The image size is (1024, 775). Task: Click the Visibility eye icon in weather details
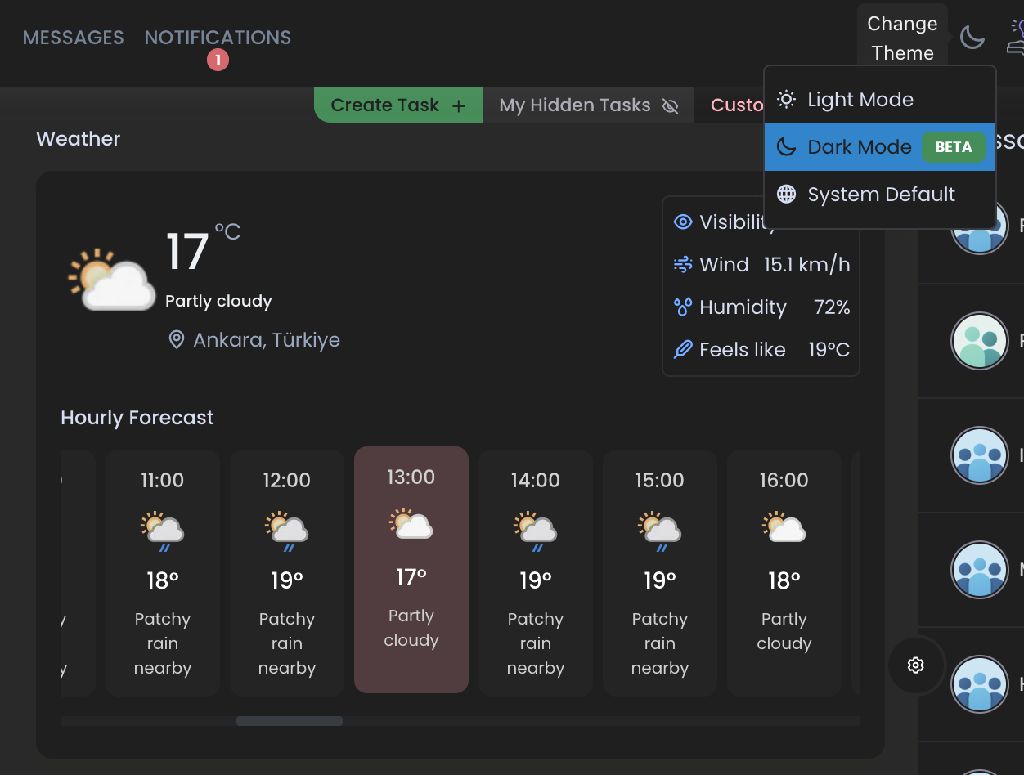[x=683, y=222]
